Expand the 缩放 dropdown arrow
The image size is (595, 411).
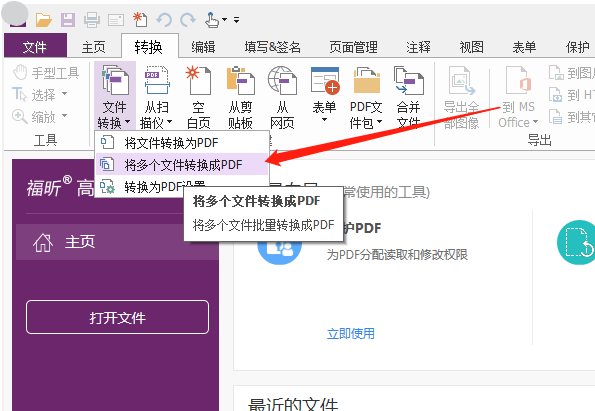click(64, 115)
